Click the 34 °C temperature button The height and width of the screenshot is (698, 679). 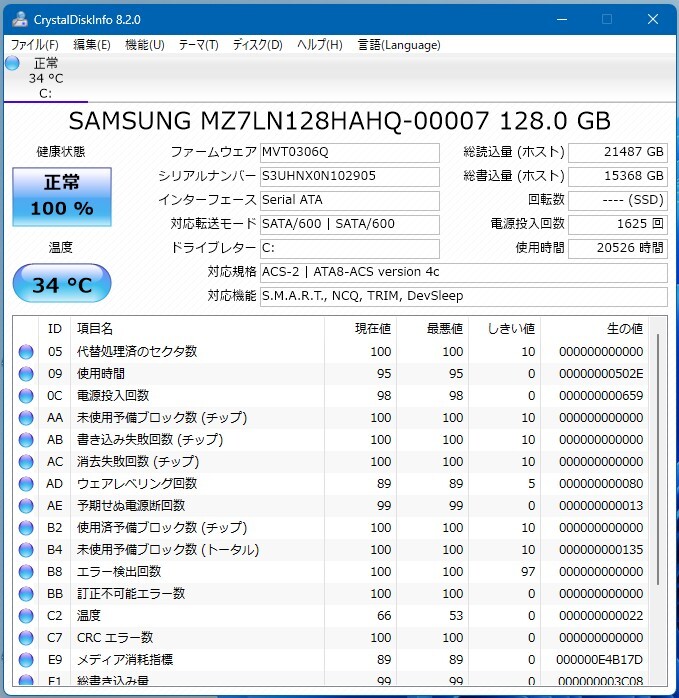(62, 284)
